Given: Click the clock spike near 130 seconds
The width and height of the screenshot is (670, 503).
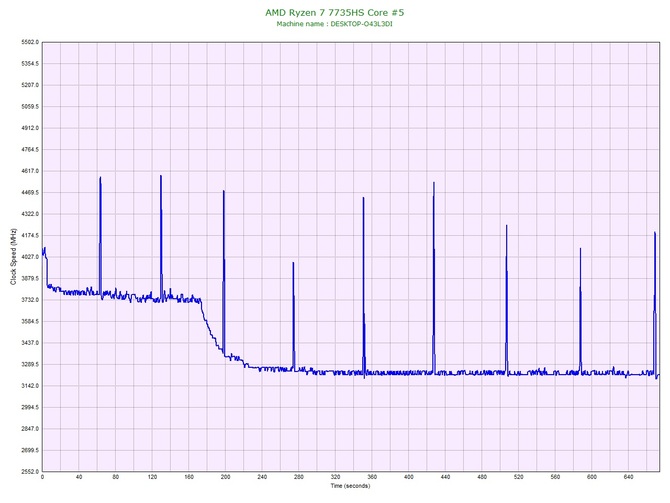Looking at the screenshot, I should pos(161,237).
